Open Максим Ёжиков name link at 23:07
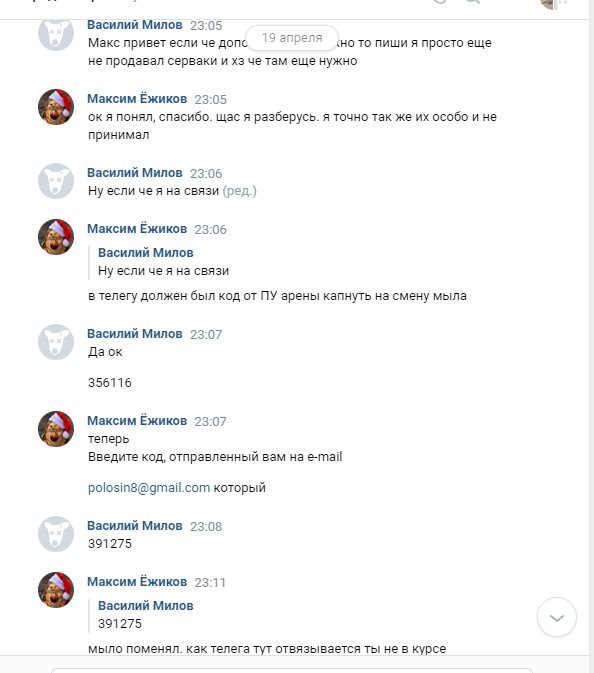The image size is (594, 673). point(137,421)
